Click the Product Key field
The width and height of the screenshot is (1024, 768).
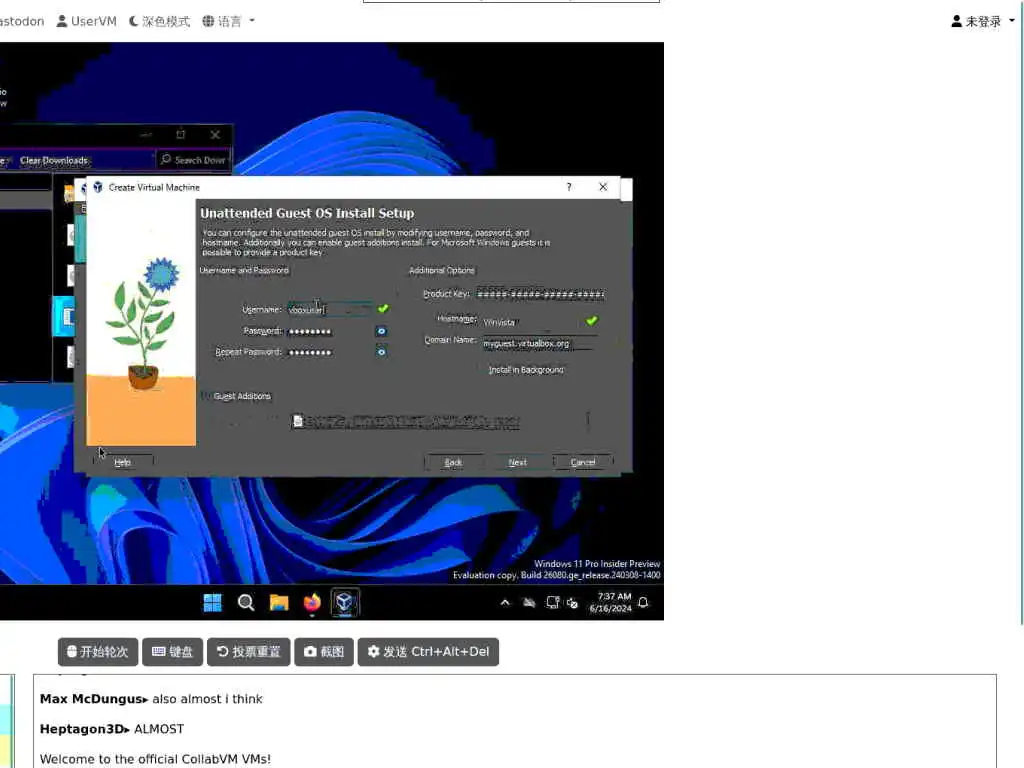pos(540,294)
